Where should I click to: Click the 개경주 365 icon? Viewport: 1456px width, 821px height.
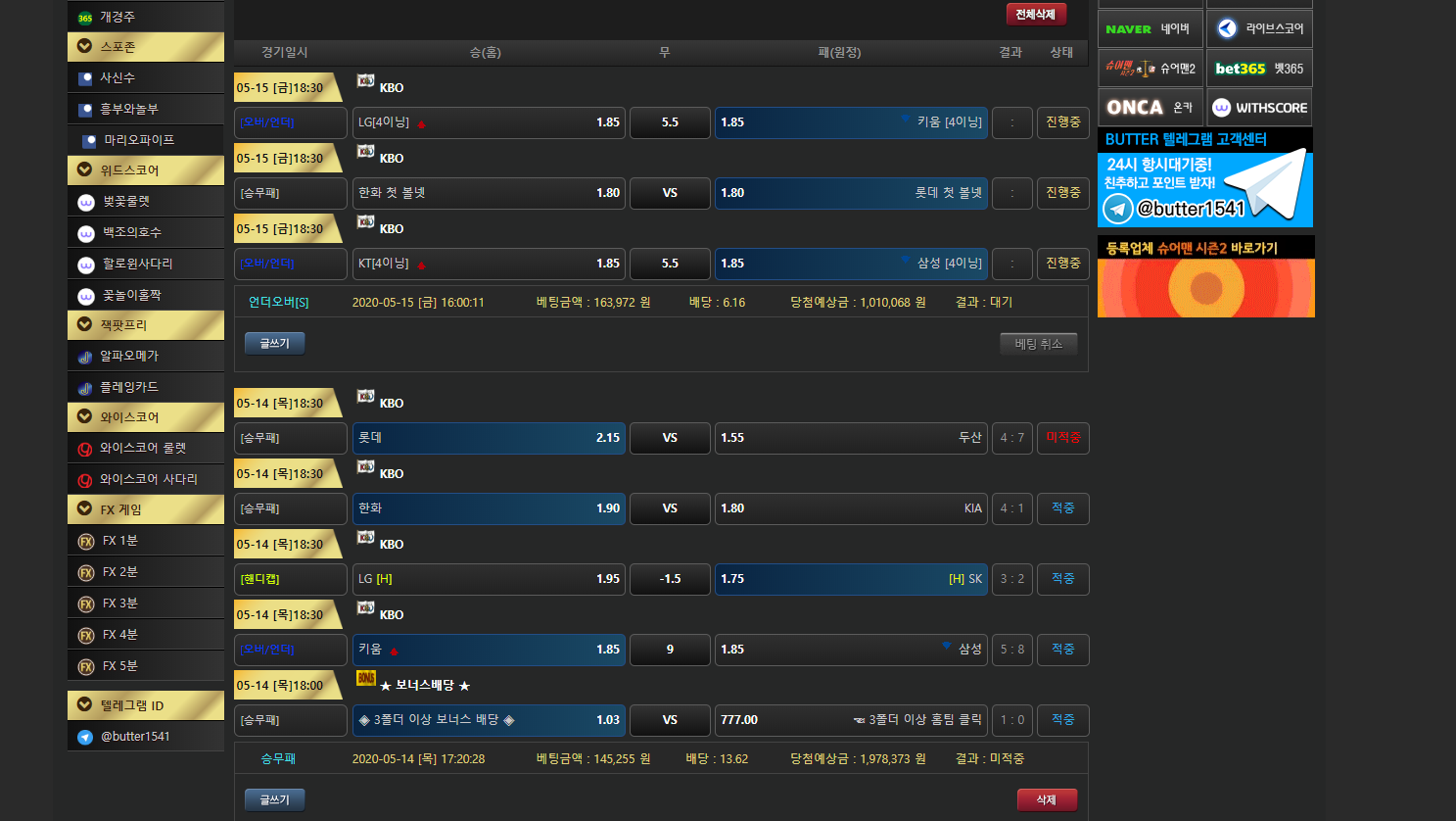(85, 18)
